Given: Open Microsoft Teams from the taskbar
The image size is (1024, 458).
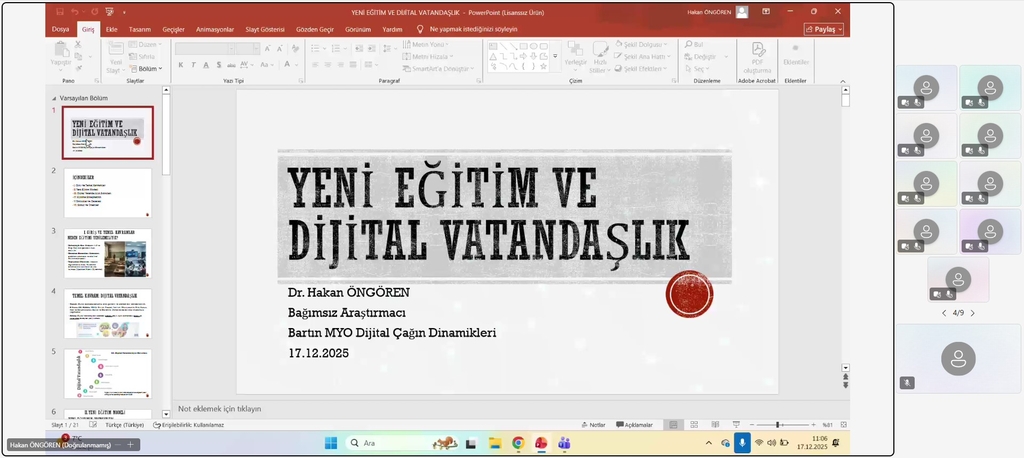Looking at the screenshot, I should pos(564,443).
